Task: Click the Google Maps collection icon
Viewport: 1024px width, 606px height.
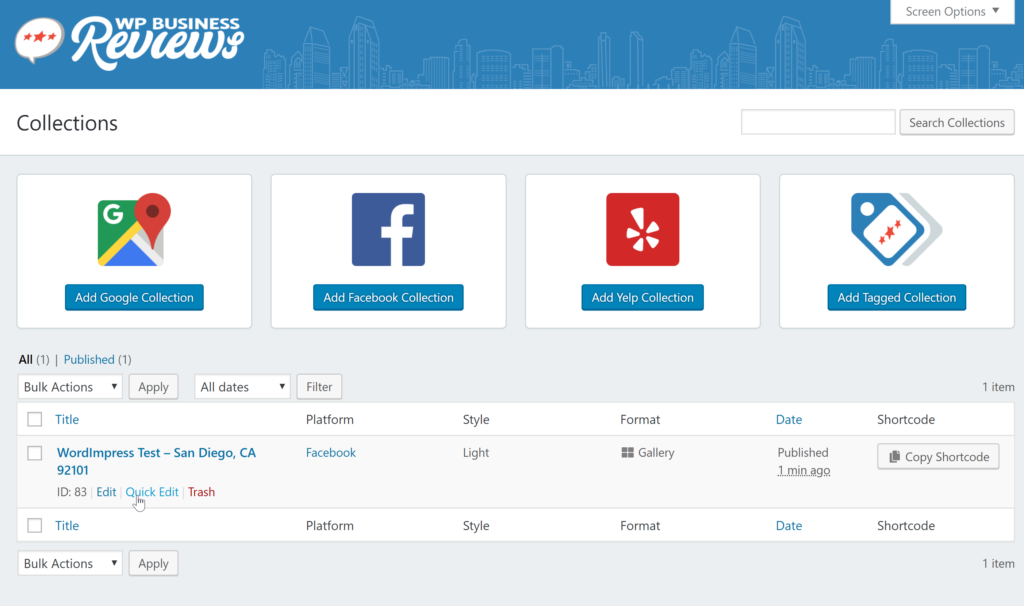Action: tap(134, 229)
